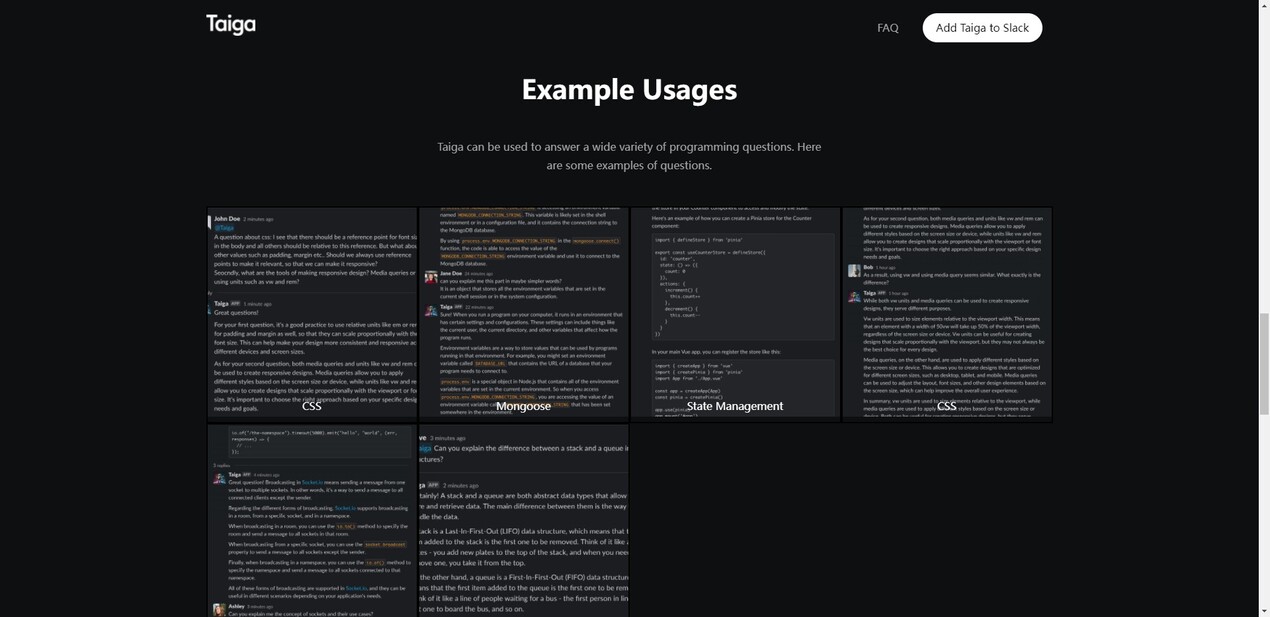The height and width of the screenshot is (617, 1270).
Task: View the State Management example screenshot
Action: pyautogui.click(x=735, y=313)
